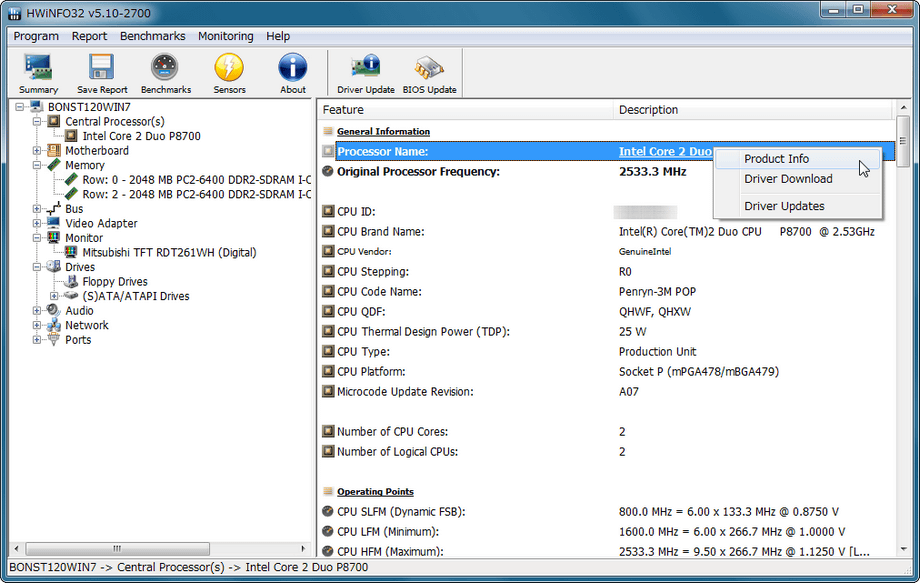Viewport: 920px width, 583px height.
Task: Open the Monitoring menu
Action: click(225, 36)
